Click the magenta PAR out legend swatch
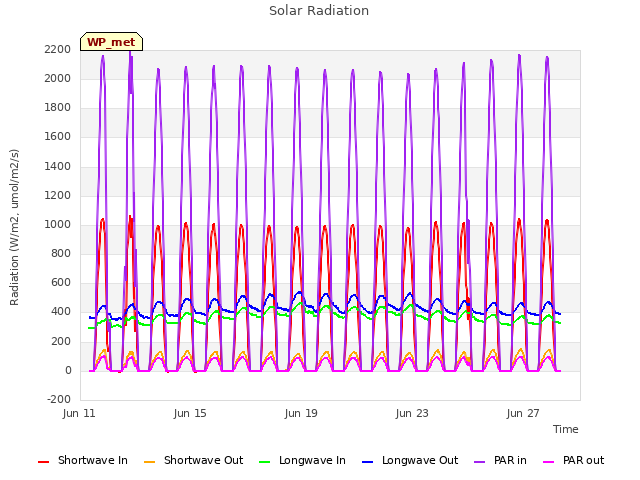This screenshot has width=640, height=480. point(549,462)
